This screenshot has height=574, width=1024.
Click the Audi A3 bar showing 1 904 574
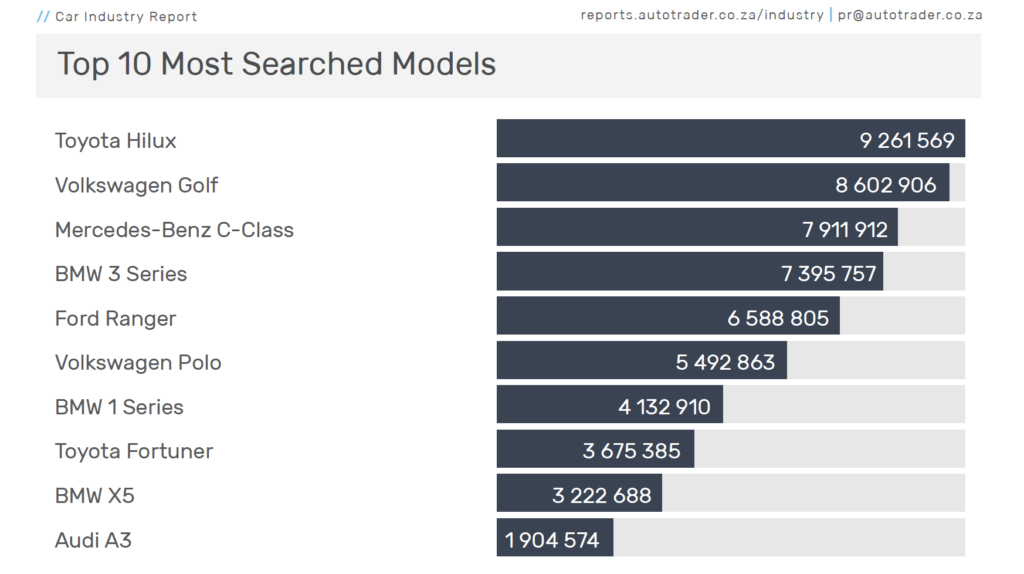click(555, 538)
